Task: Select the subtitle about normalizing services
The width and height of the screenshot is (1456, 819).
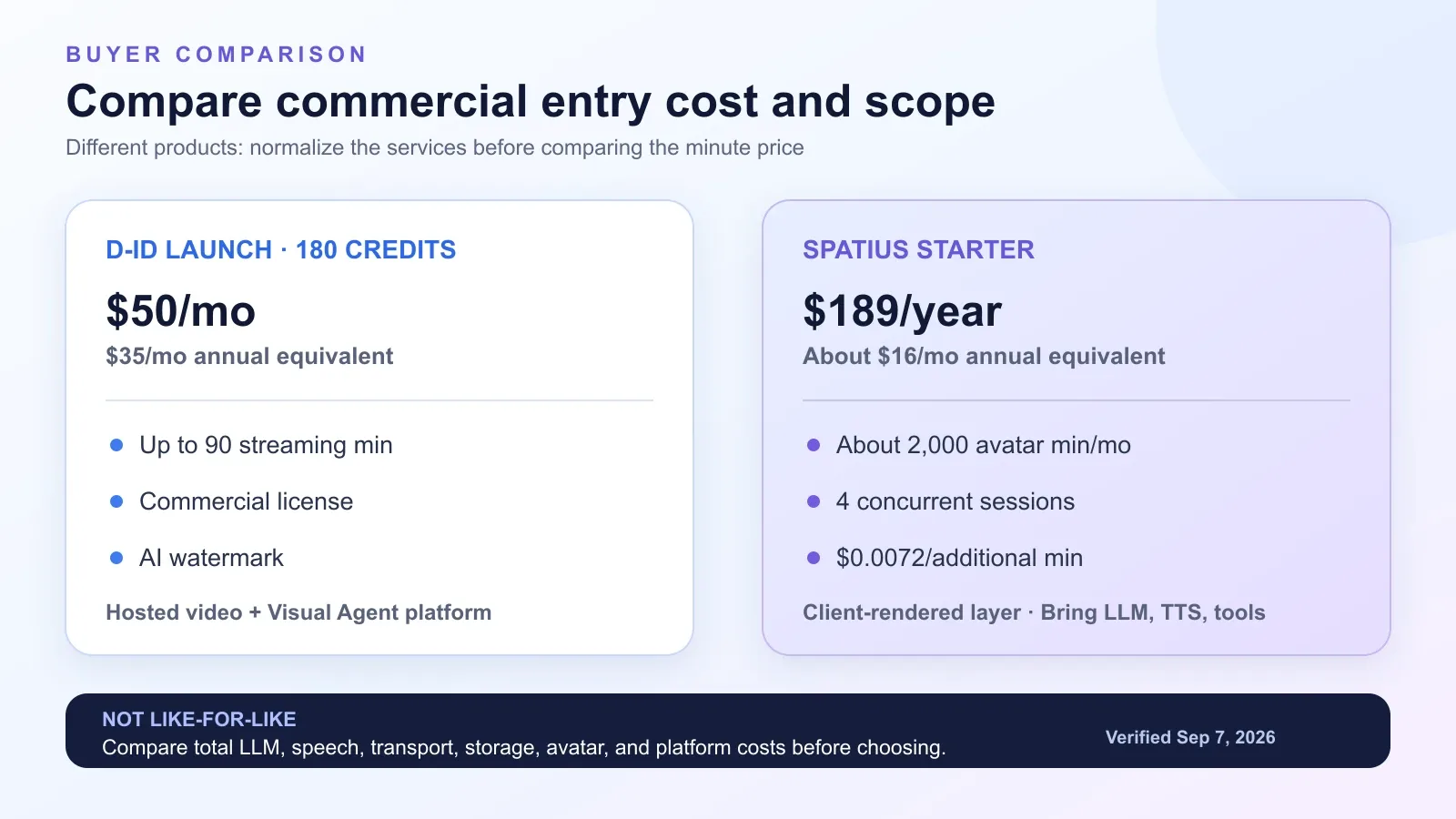Action: click(x=435, y=147)
